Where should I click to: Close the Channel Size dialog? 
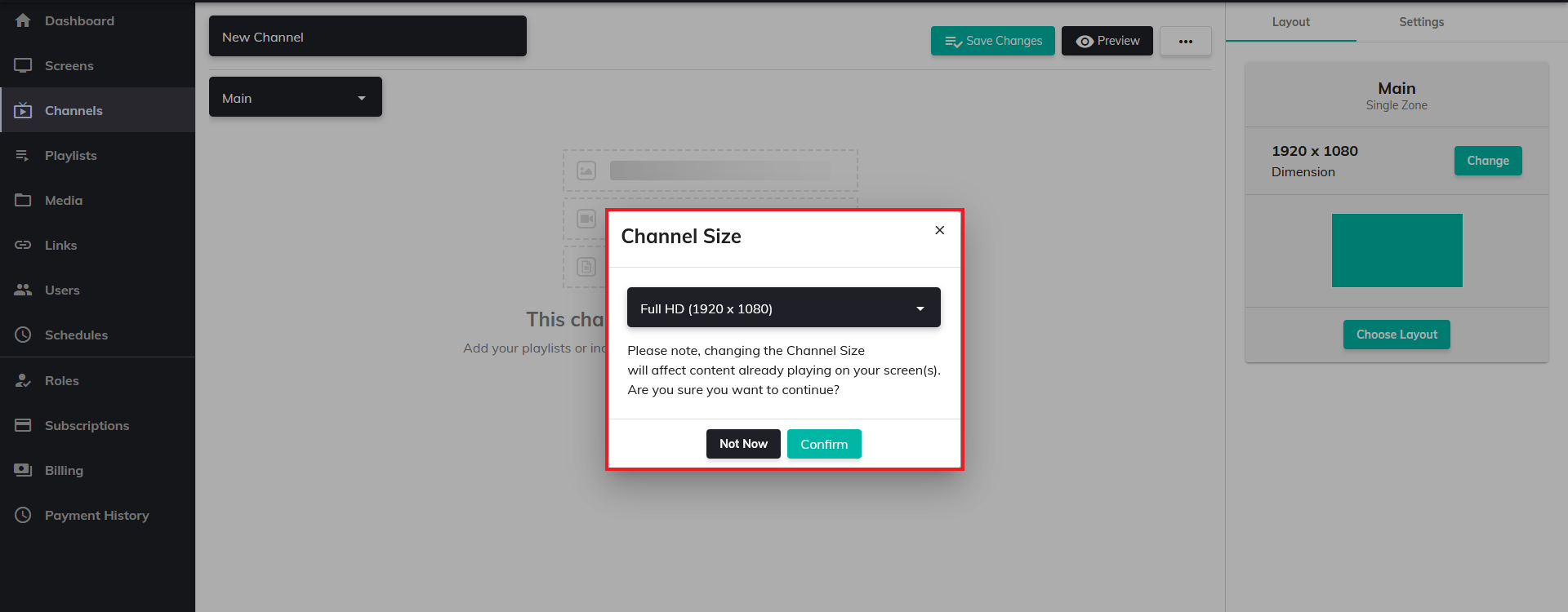click(x=939, y=230)
